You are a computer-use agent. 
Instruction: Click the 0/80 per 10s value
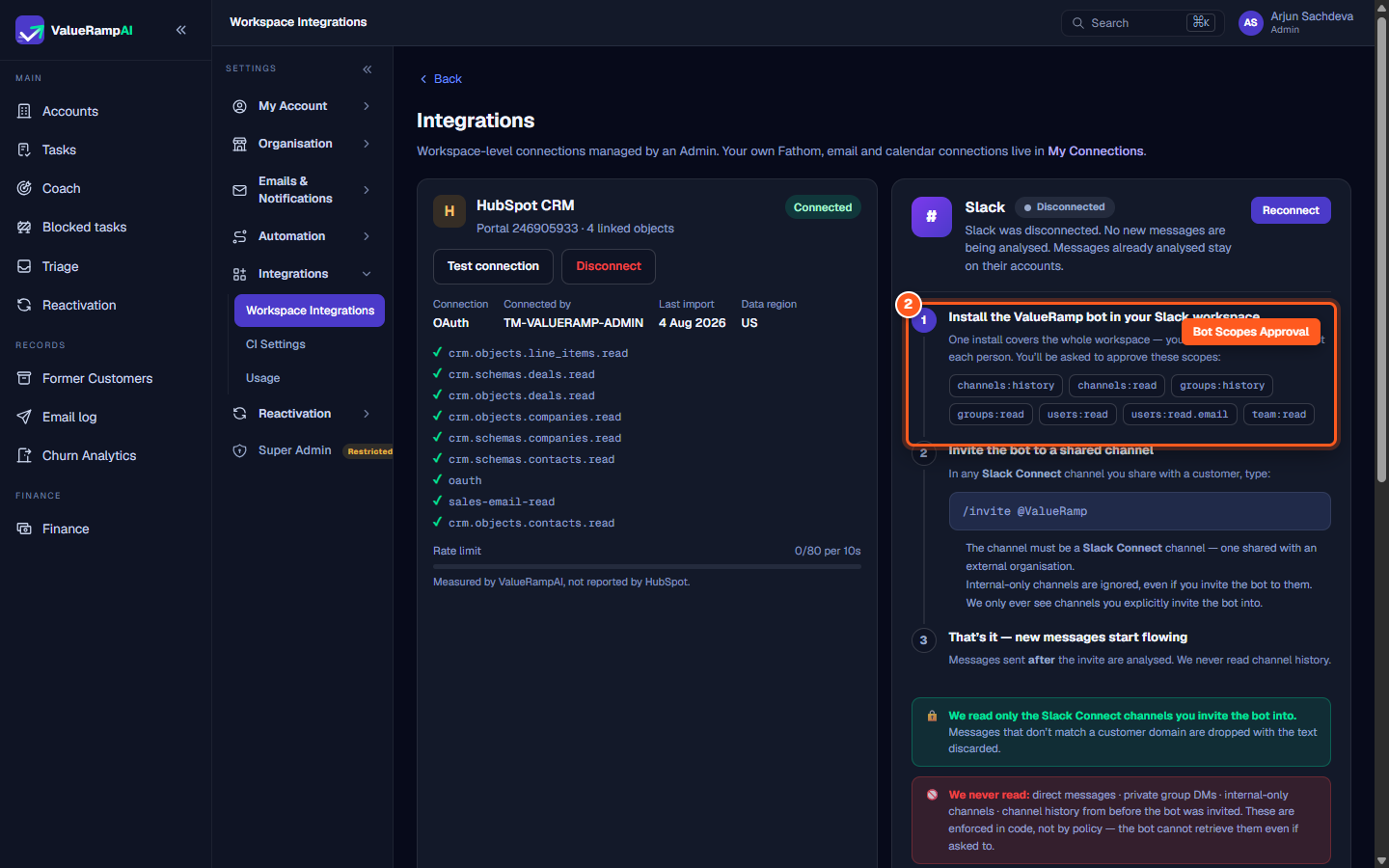(828, 551)
